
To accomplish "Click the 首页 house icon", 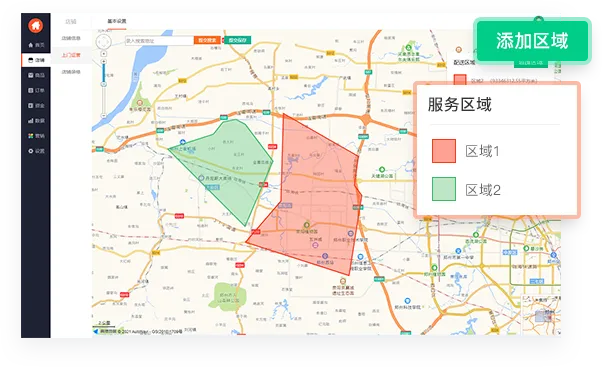I will [x=31, y=45].
